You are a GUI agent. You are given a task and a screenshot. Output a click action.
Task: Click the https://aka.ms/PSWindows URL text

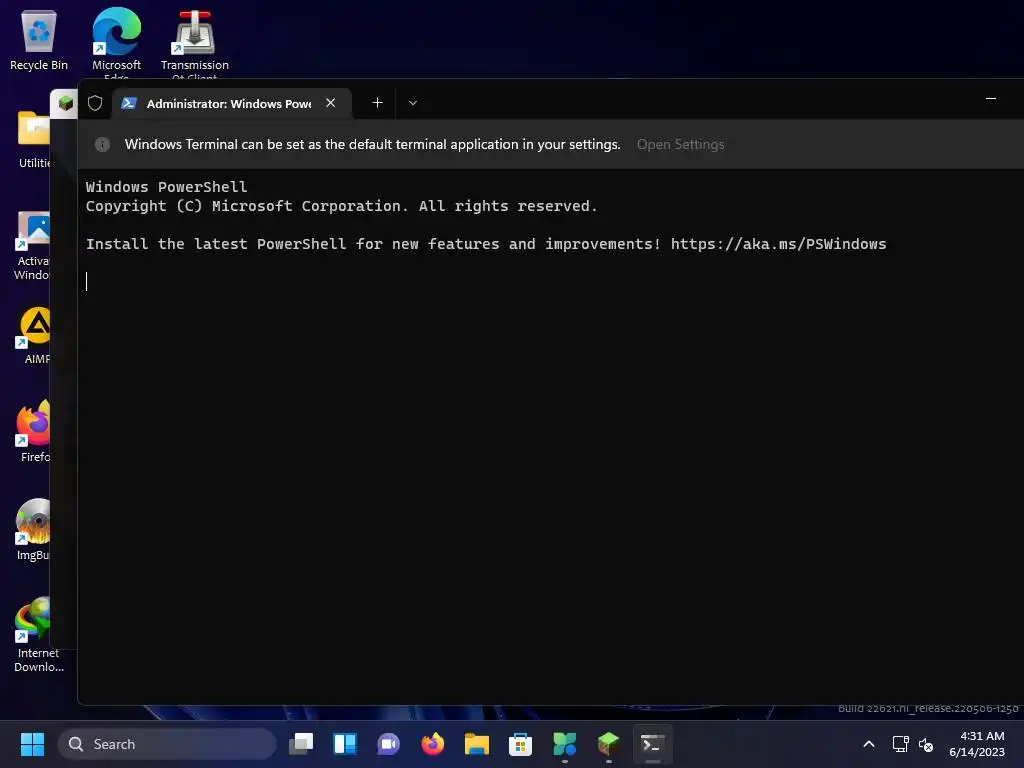(x=778, y=244)
